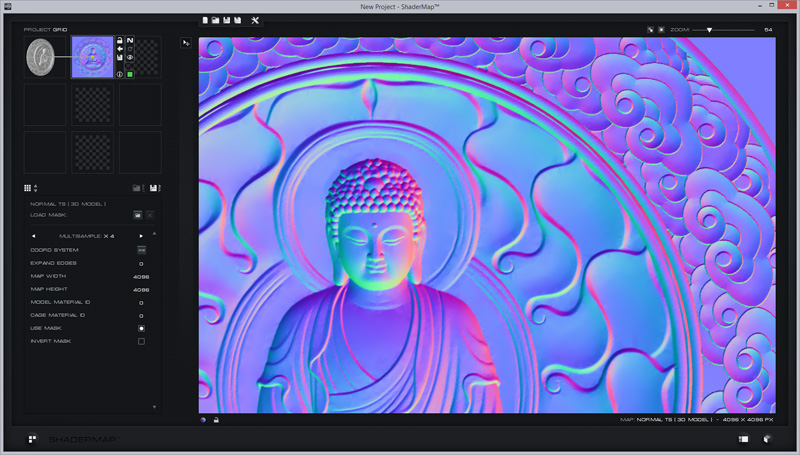Create a new project with the blank page icon

click(205, 20)
